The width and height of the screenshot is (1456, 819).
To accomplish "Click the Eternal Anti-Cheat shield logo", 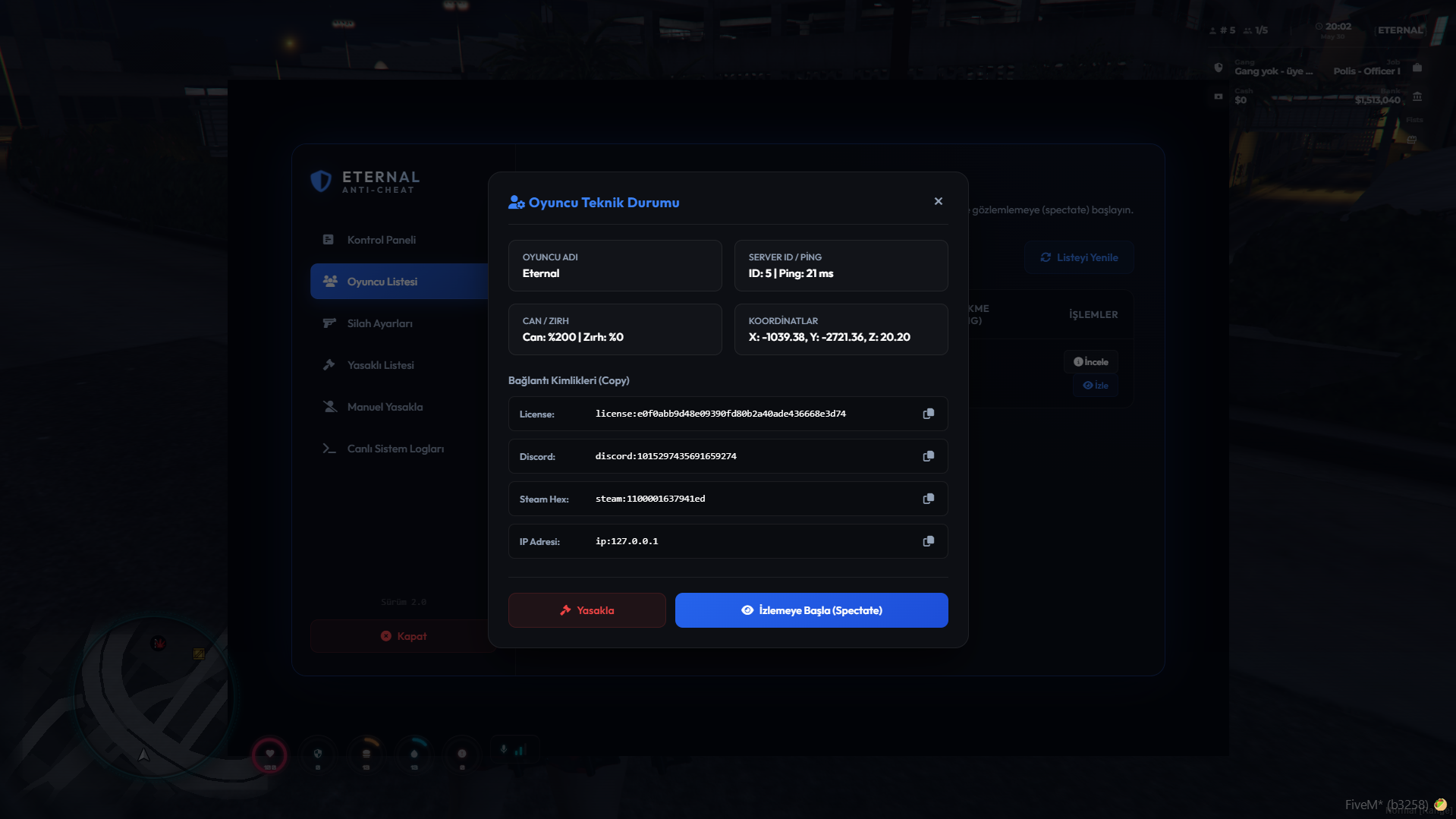I will click(x=322, y=181).
